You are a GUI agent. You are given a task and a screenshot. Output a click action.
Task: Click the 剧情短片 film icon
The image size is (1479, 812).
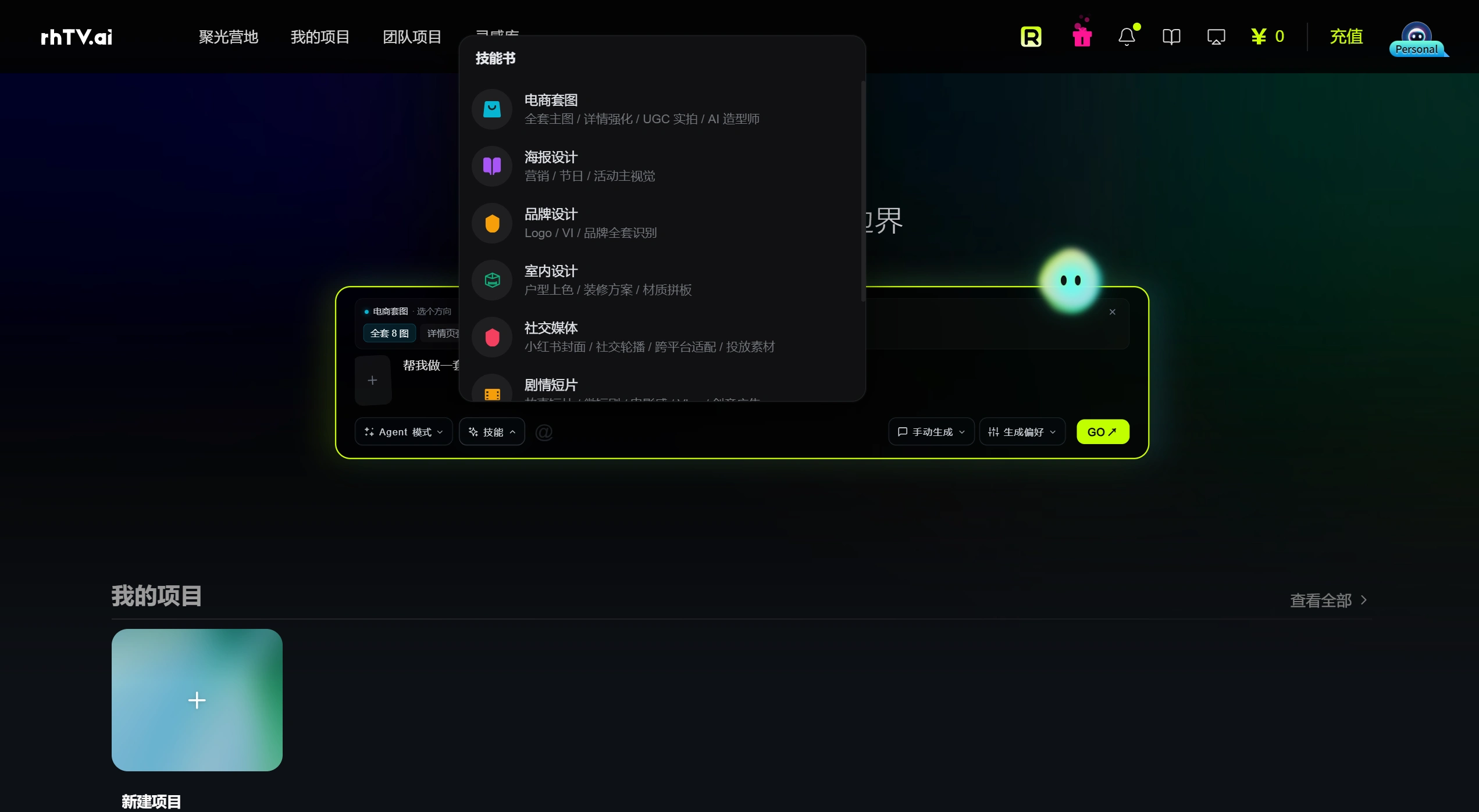(x=492, y=389)
